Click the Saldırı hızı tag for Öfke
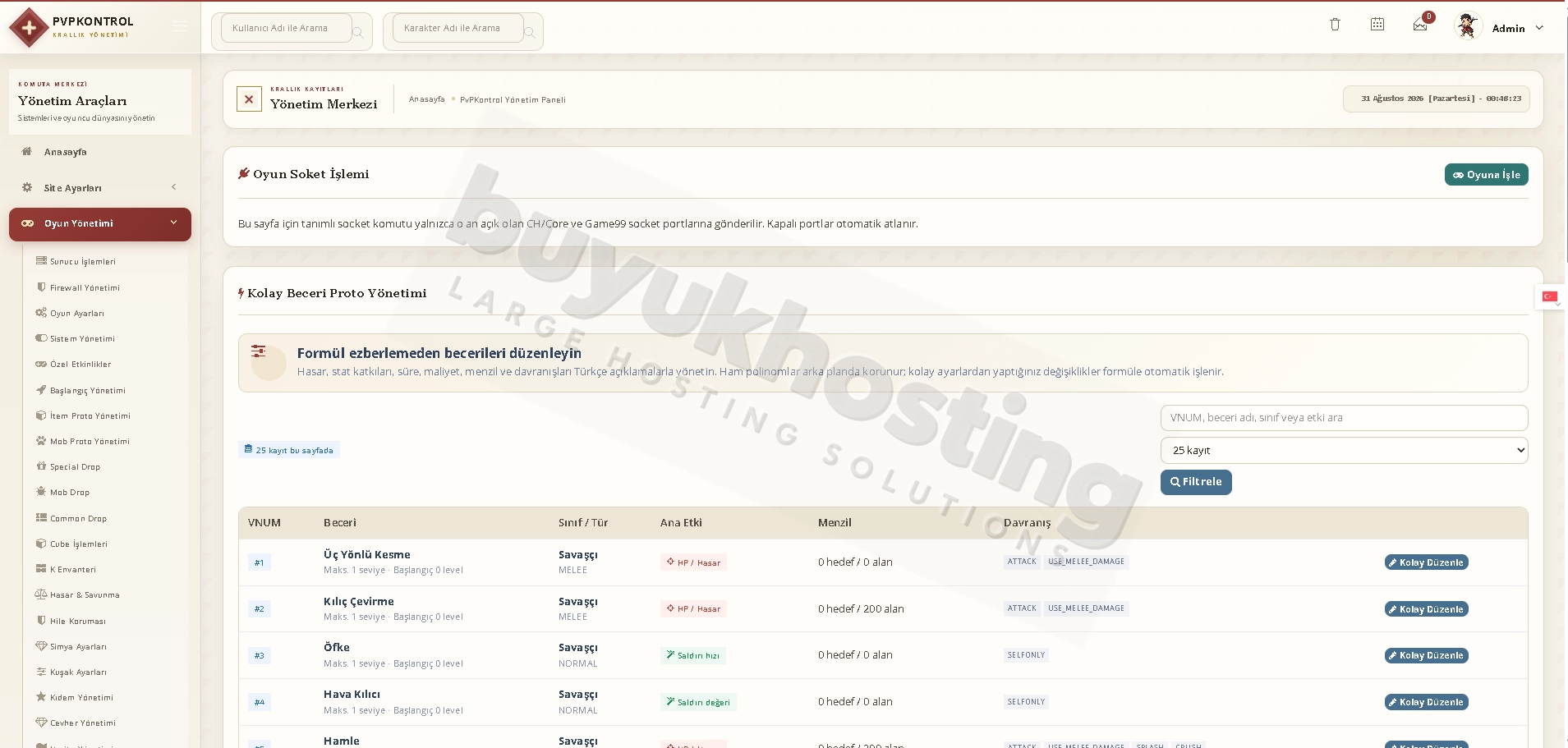The width and height of the screenshot is (1568, 748). (x=693, y=655)
